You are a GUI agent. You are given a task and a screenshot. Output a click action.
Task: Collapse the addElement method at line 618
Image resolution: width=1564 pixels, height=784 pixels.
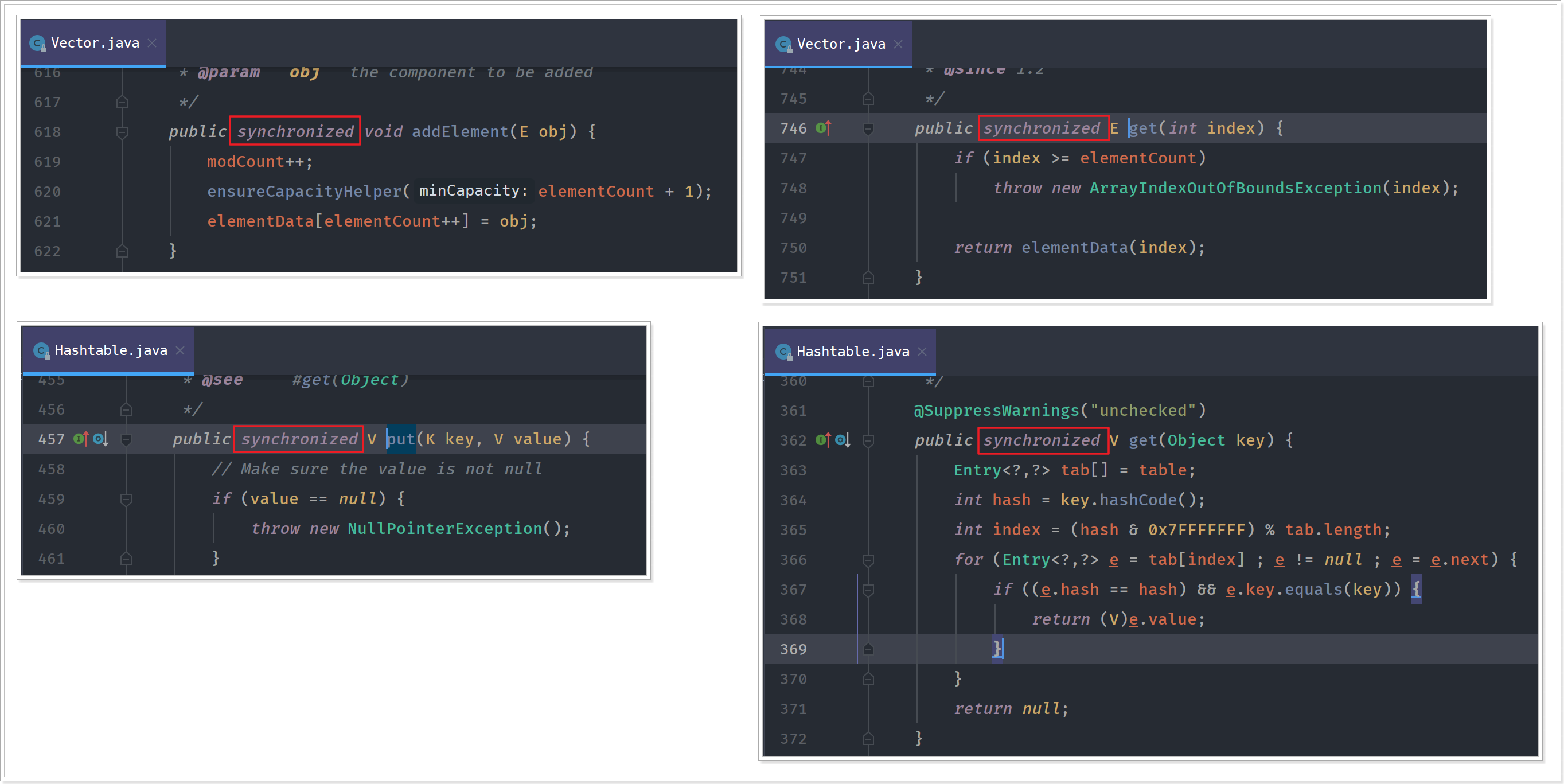122,132
